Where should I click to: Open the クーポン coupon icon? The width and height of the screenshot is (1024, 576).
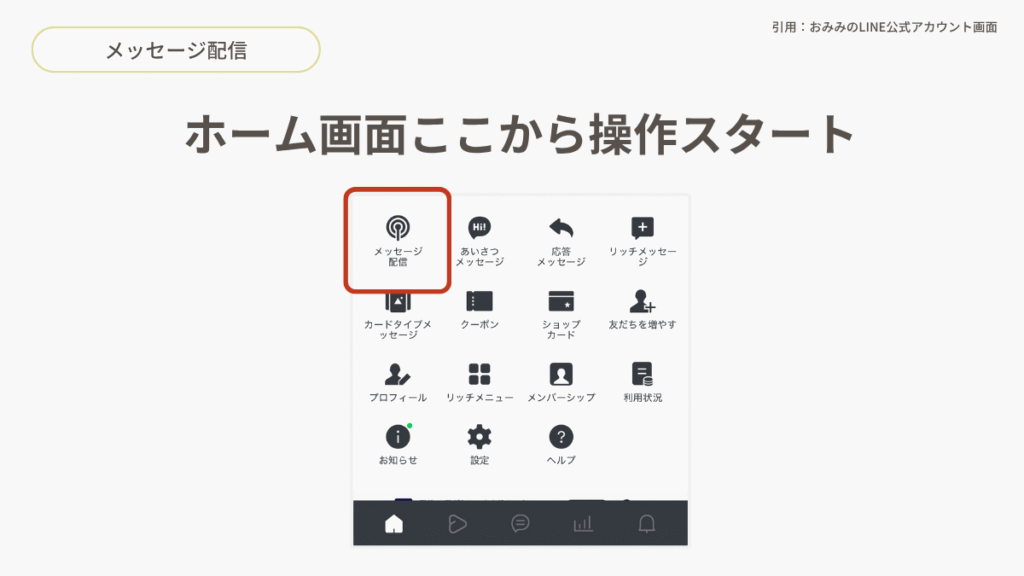(x=480, y=302)
